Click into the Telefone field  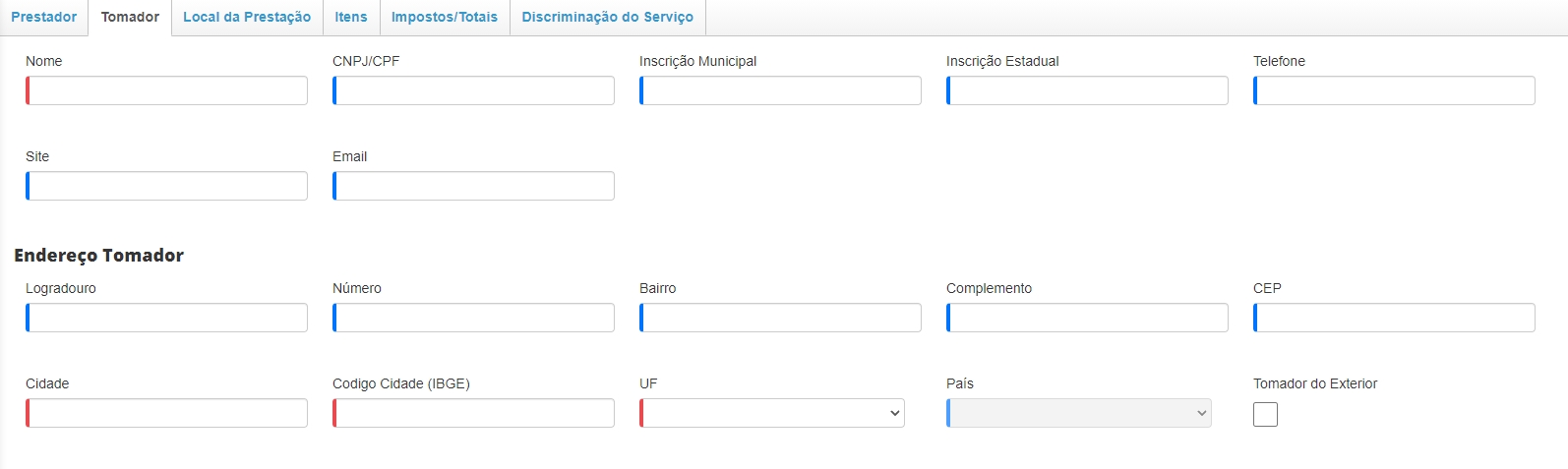1395,90
